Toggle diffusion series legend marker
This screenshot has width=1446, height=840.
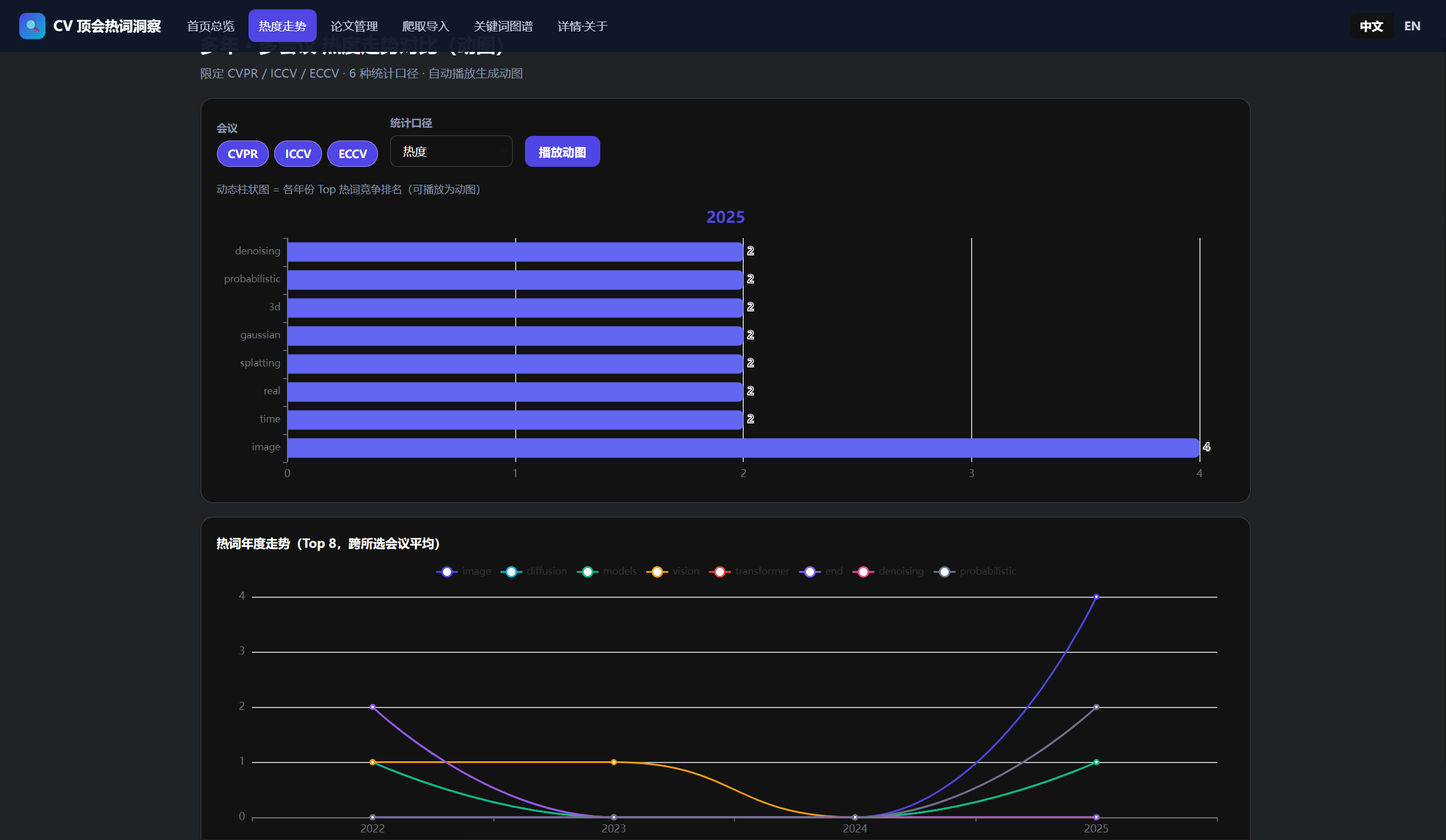(511, 572)
